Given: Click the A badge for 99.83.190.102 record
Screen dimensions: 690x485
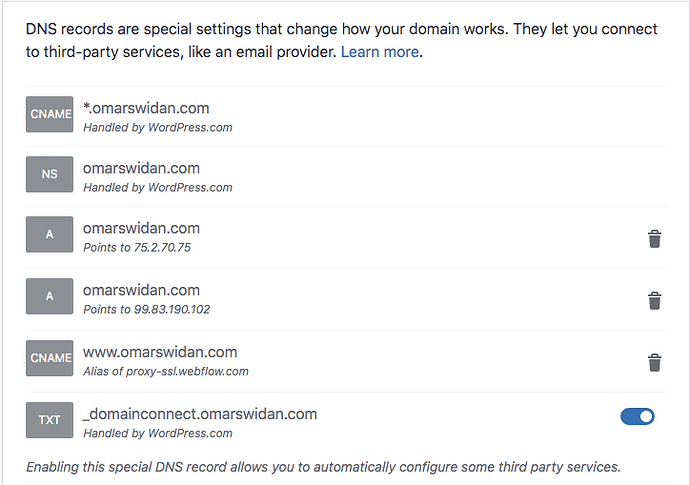Looking at the screenshot, I should click(49, 296).
